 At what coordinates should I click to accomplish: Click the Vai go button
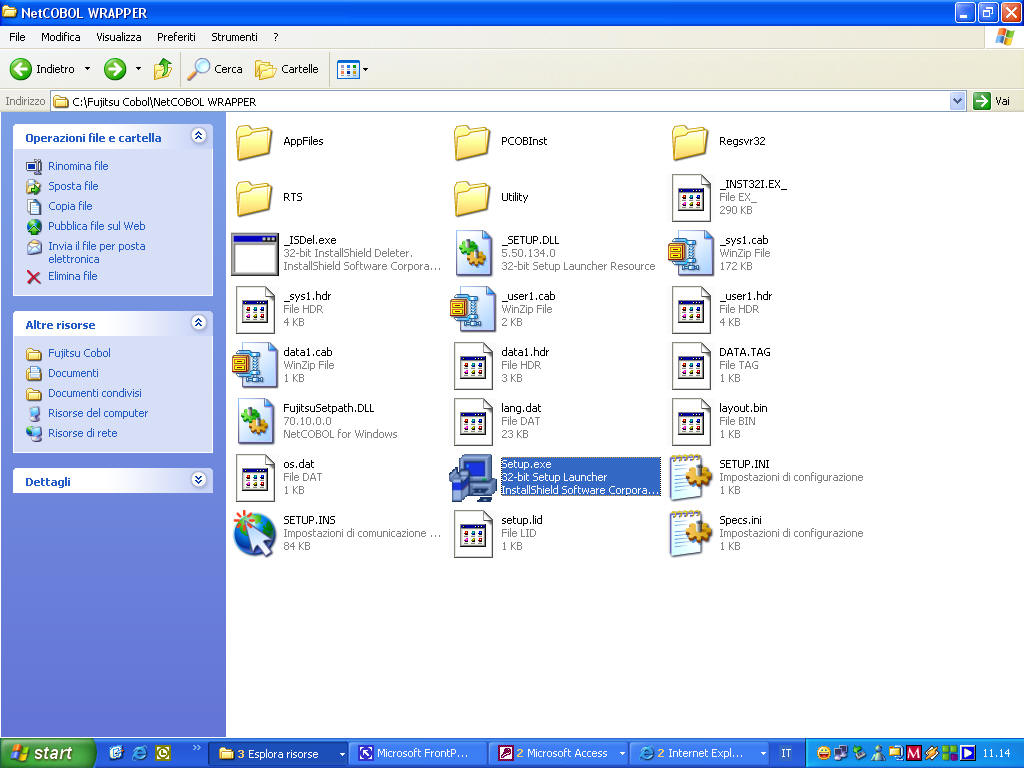tap(993, 101)
